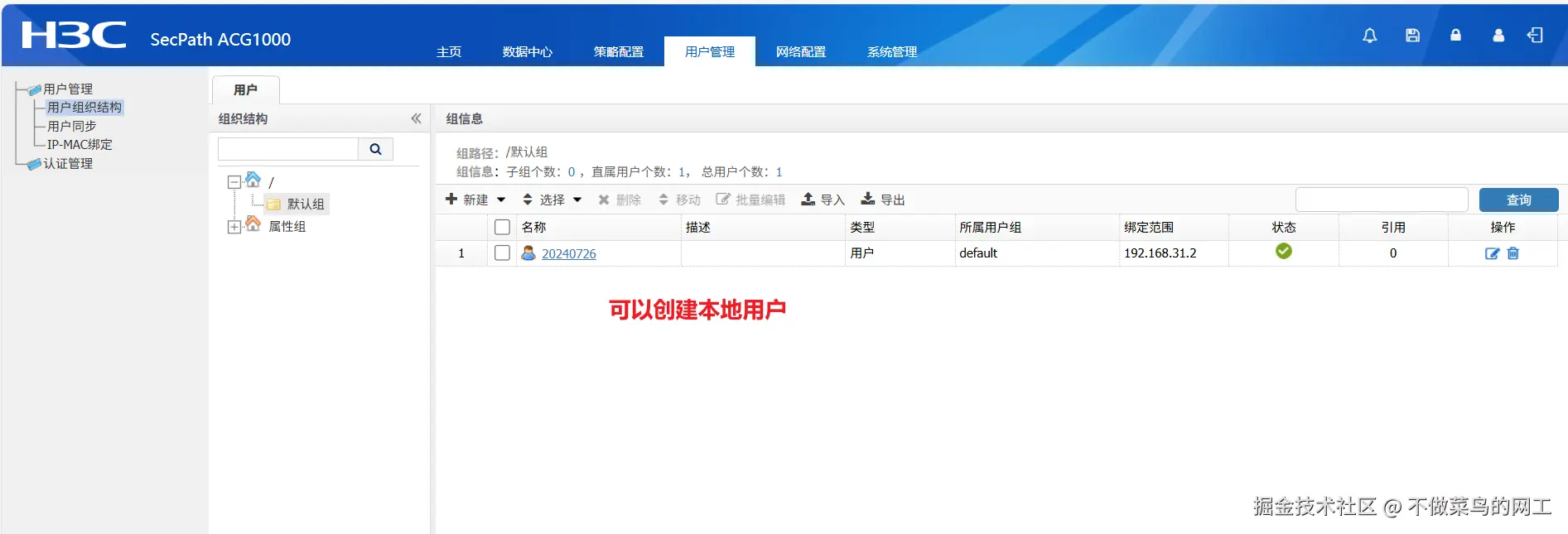Click the 类型 column header

tap(862, 227)
